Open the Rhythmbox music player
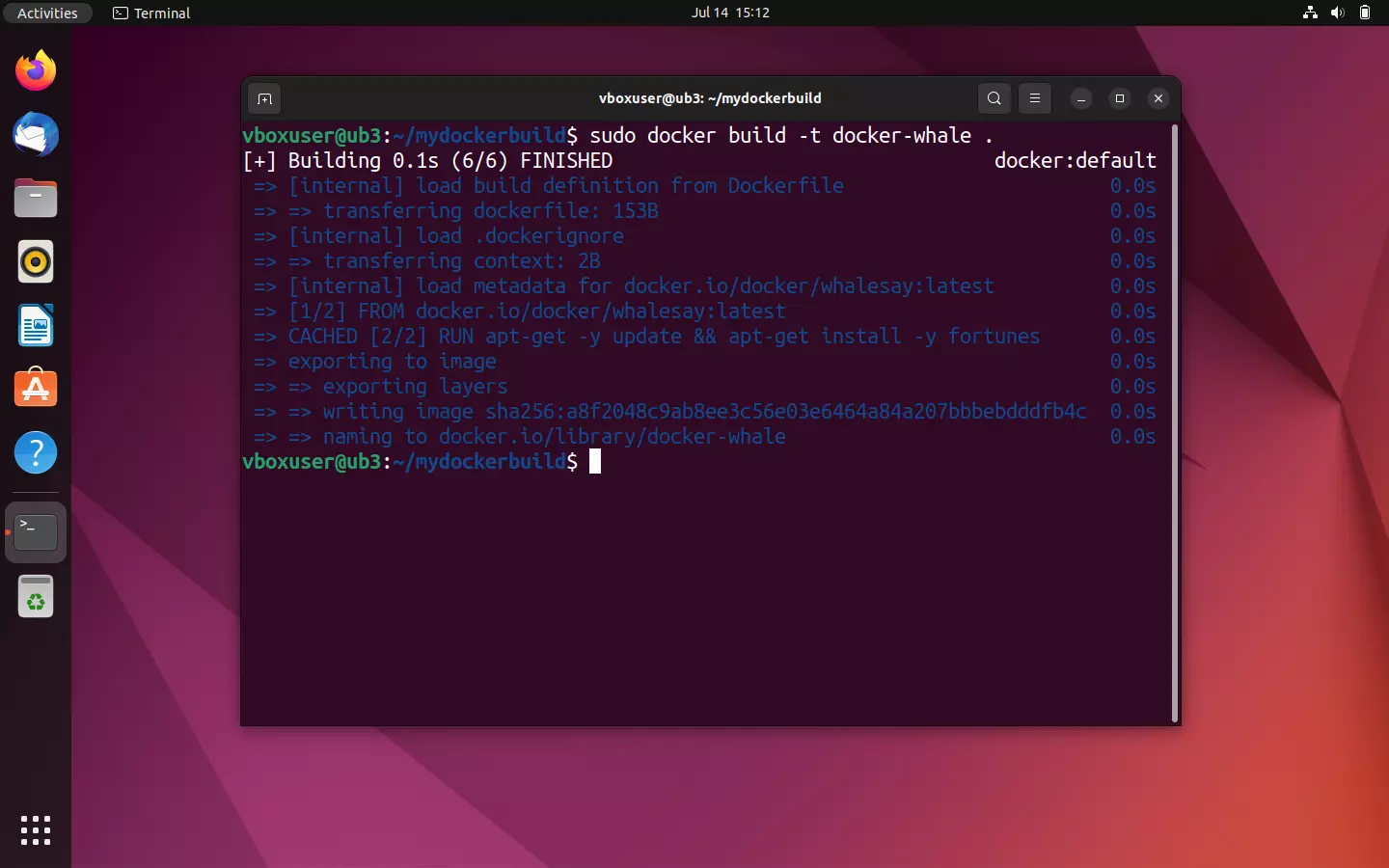Viewport: 1389px width, 868px height. (x=35, y=261)
